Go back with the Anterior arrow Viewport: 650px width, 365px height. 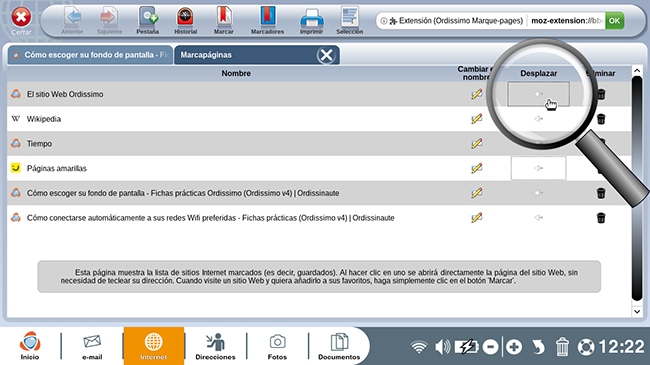tap(73, 20)
